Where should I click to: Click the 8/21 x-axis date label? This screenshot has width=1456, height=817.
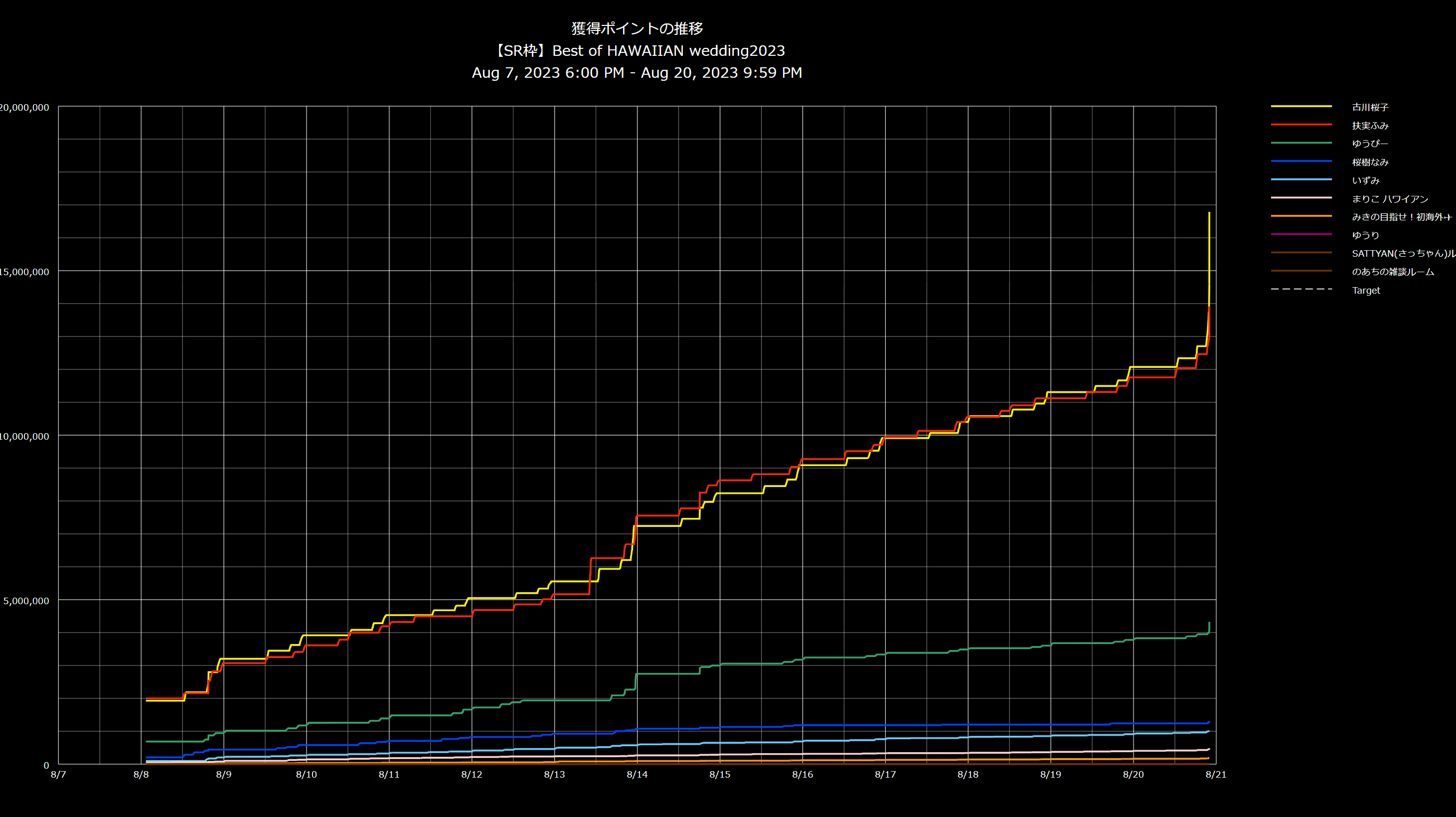1215,775
